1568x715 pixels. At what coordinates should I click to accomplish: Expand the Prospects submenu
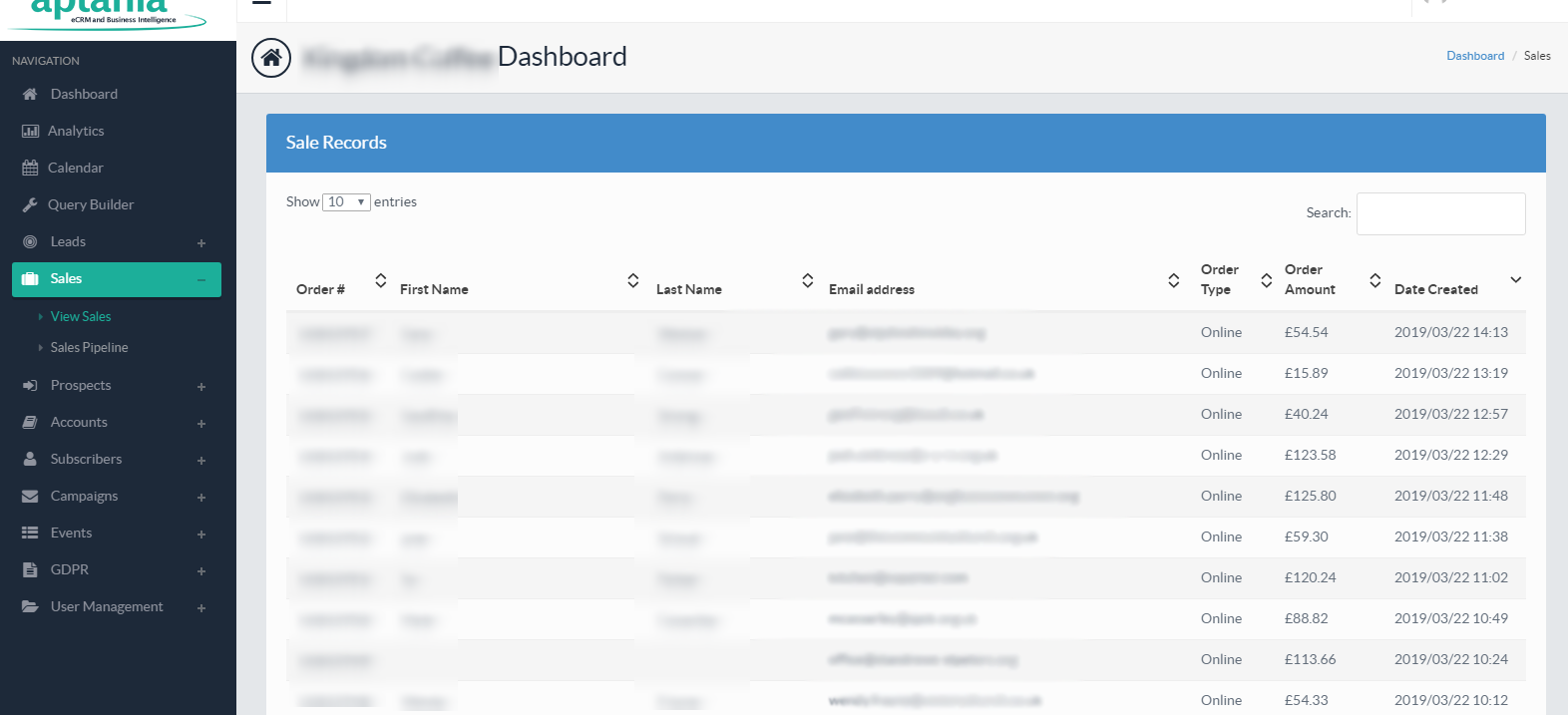point(201,386)
